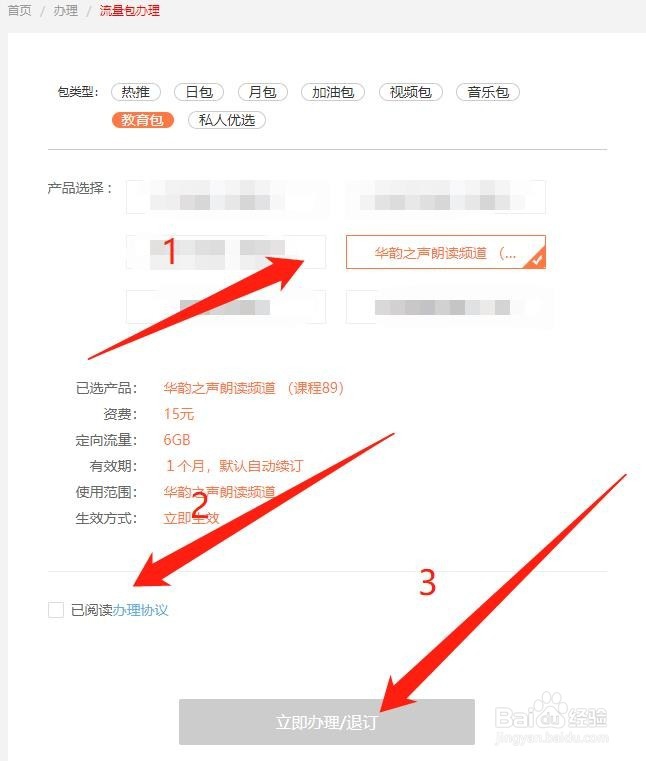Click the orange checkmark on selected product
Image resolution: width=646 pixels, height=761 pixels.
[x=537, y=260]
